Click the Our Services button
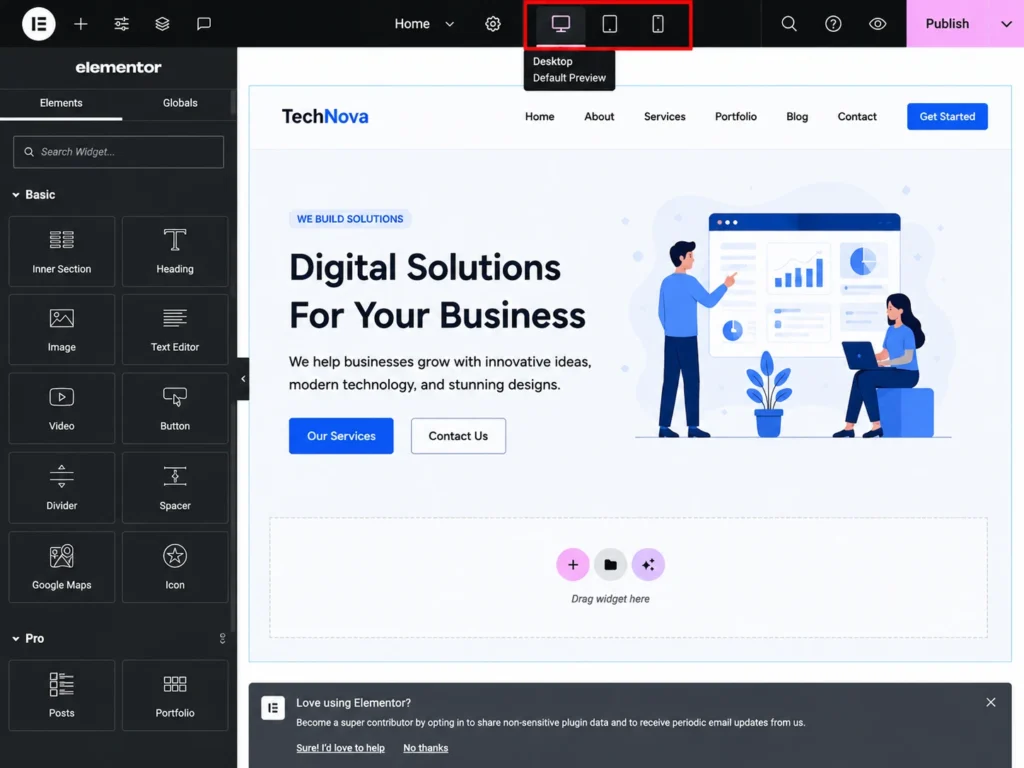1024x768 pixels. 341,436
